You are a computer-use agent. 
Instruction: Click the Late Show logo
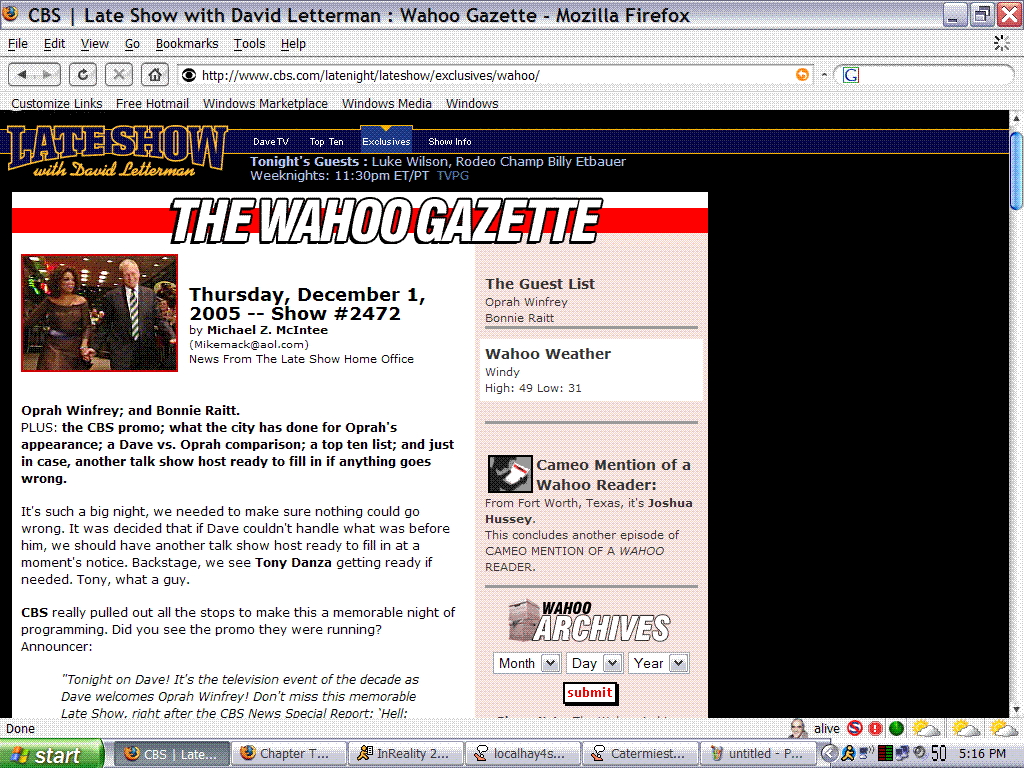click(118, 152)
